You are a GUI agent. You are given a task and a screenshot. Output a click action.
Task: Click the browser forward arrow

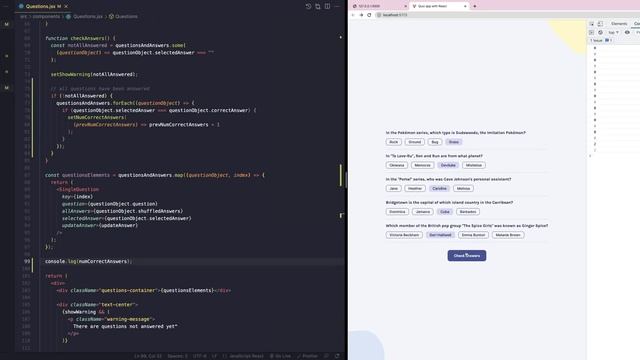point(361,15)
